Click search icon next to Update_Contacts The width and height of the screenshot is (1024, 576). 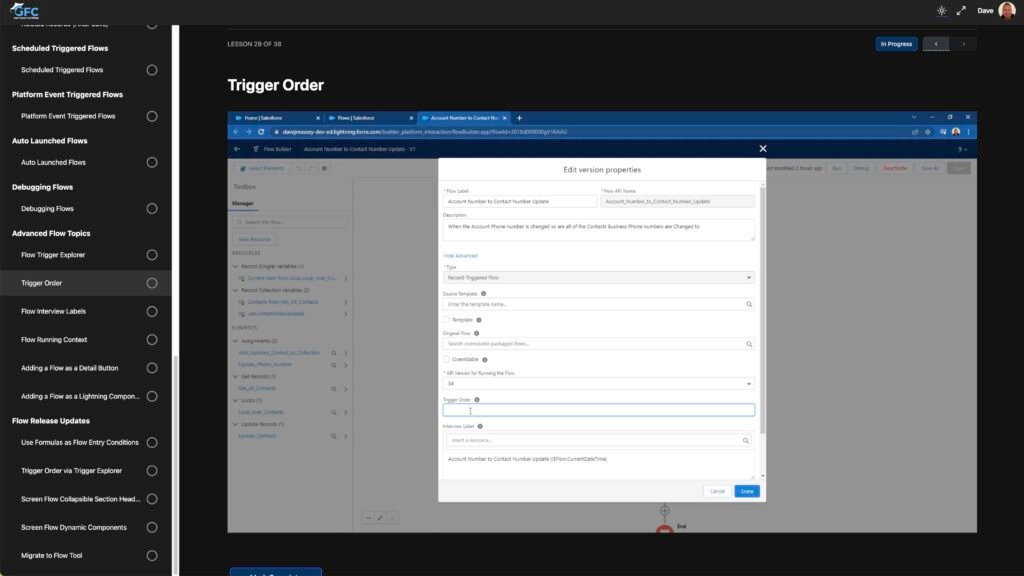[x=334, y=437]
